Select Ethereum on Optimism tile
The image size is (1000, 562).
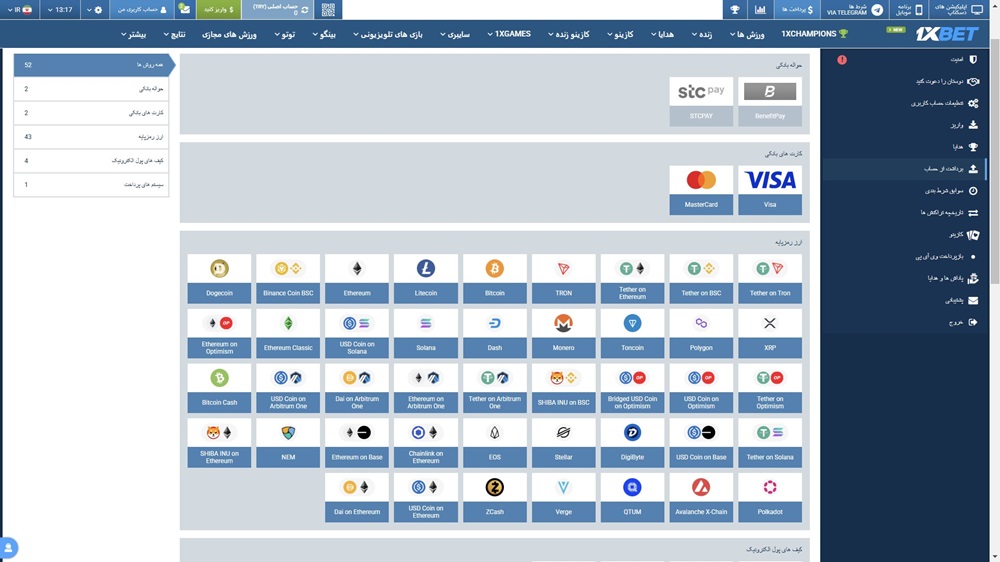pyautogui.click(x=219, y=333)
